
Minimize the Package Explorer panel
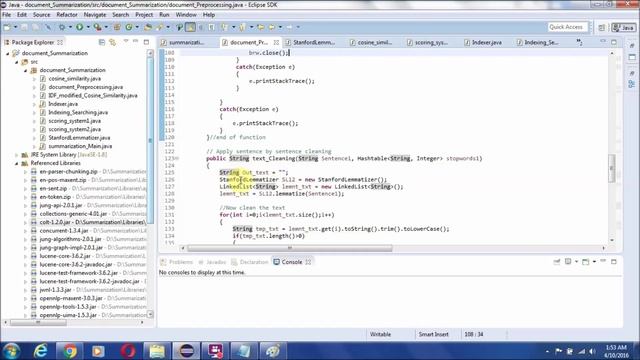coord(136,42)
